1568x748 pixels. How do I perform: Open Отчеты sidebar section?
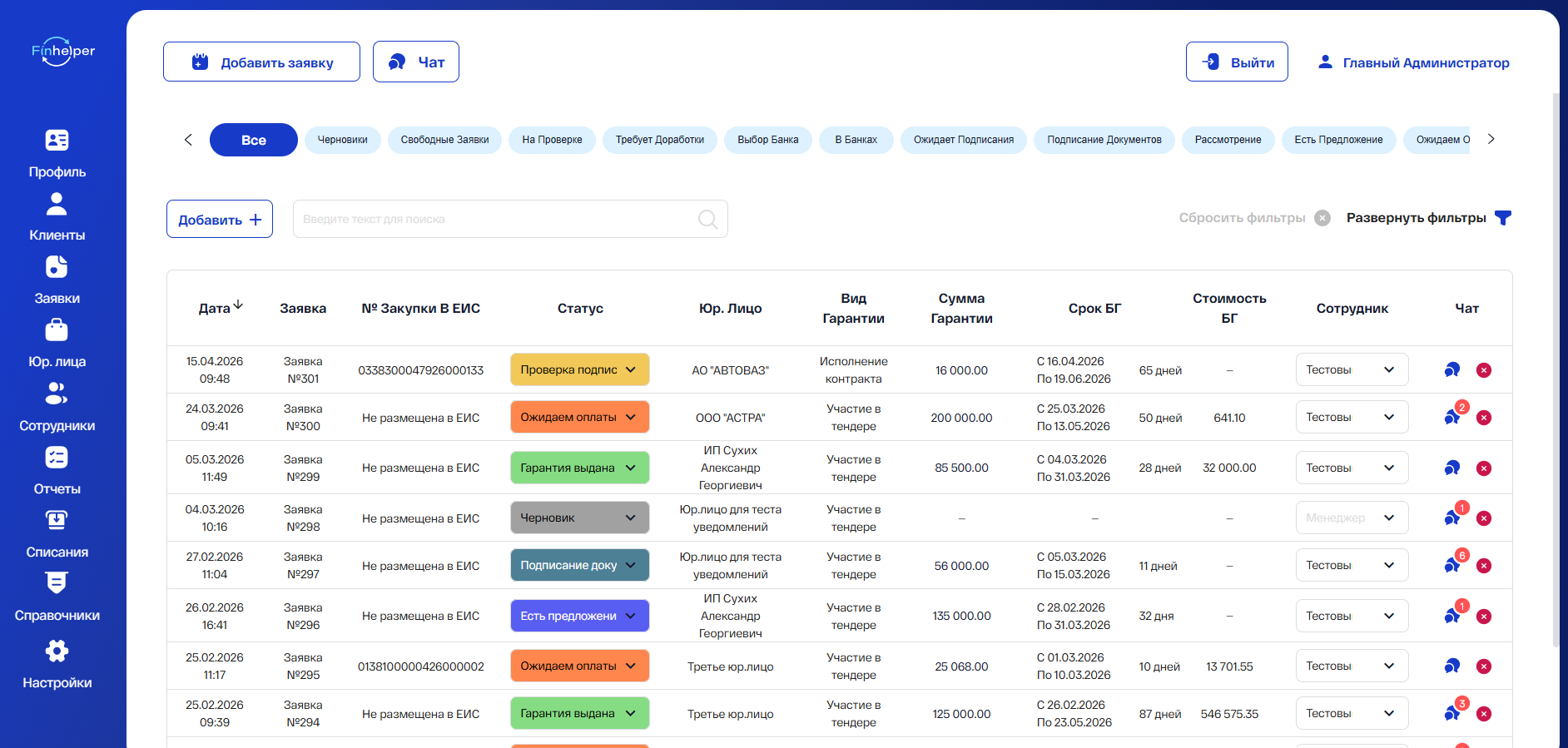click(57, 471)
